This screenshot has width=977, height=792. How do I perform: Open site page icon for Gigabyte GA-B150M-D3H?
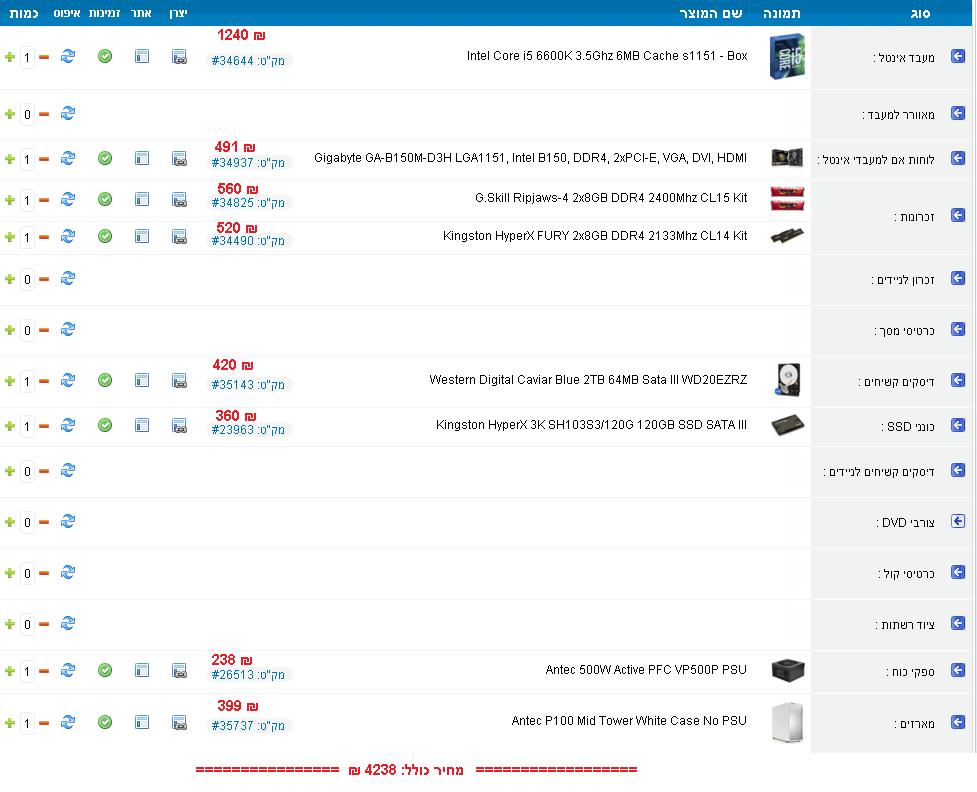pyautogui.click(x=142, y=158)
